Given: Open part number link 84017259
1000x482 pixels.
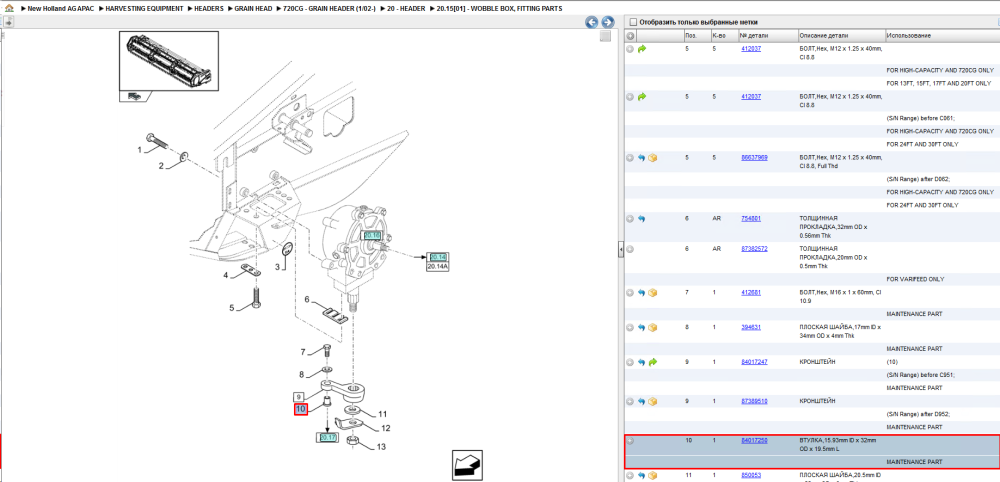Looking at the screenshot, I should pos(754,441).
